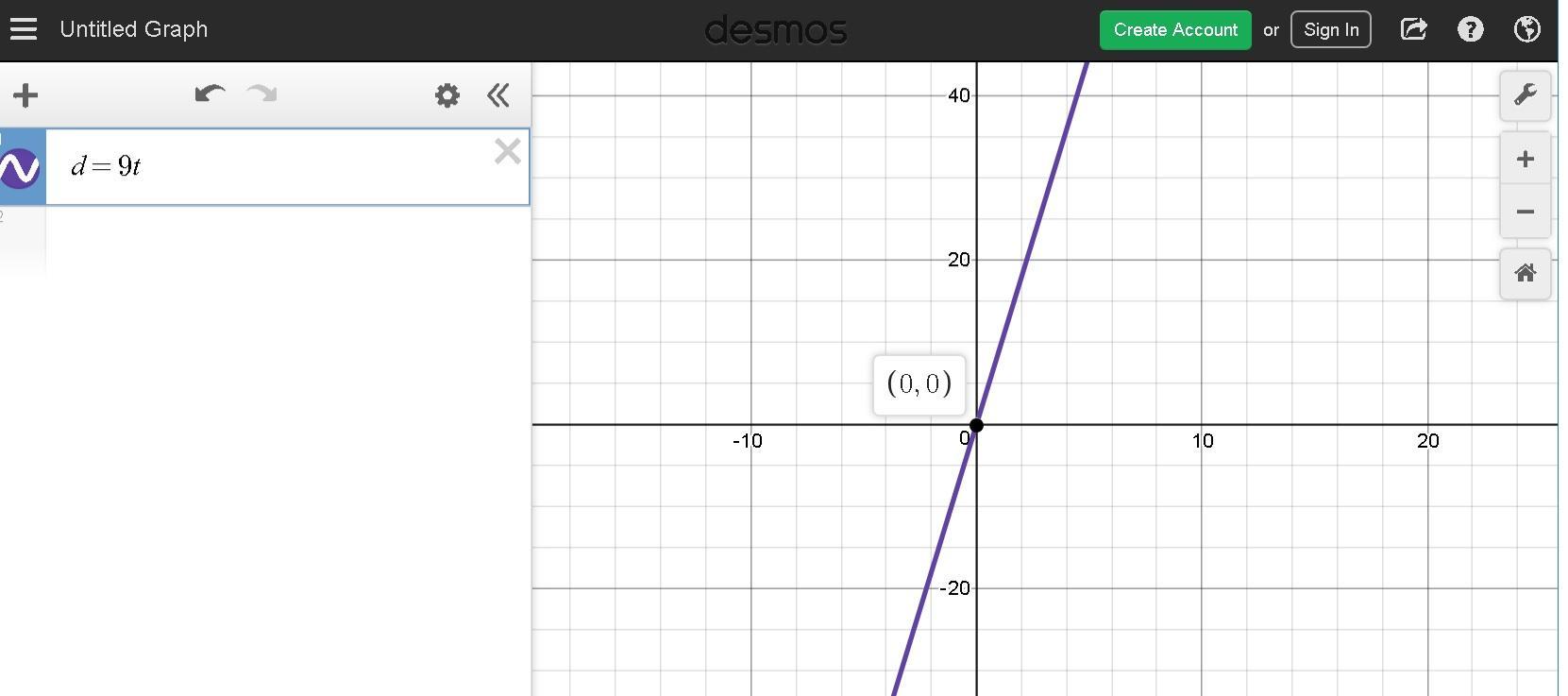Zoom in on the graph
This screenshot has height=696, width=1568.
1525,160
